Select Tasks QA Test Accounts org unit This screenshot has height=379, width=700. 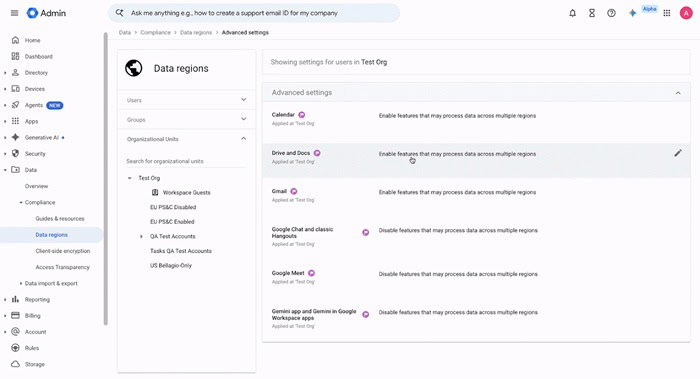180,251
